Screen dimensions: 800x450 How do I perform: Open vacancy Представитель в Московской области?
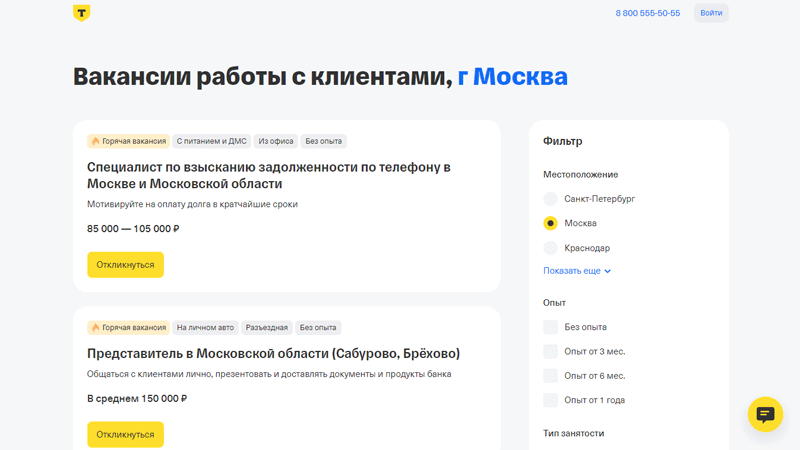(x=273, y=354)
